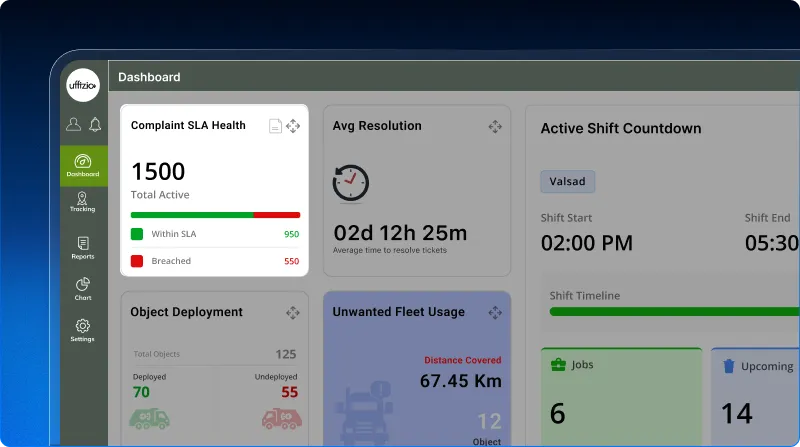This screenshot has height=447, width=800.
Task: Open the Jobs card
Action: coord(621,396)
